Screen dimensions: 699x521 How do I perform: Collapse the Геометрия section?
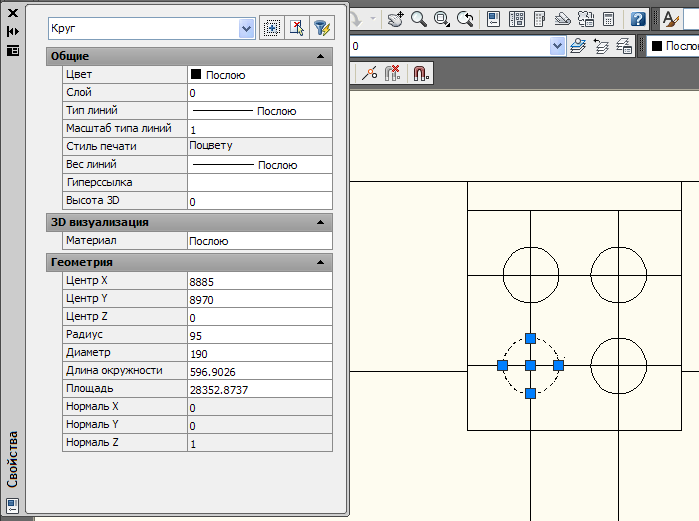pyautogui.click(x=320, y=262)
